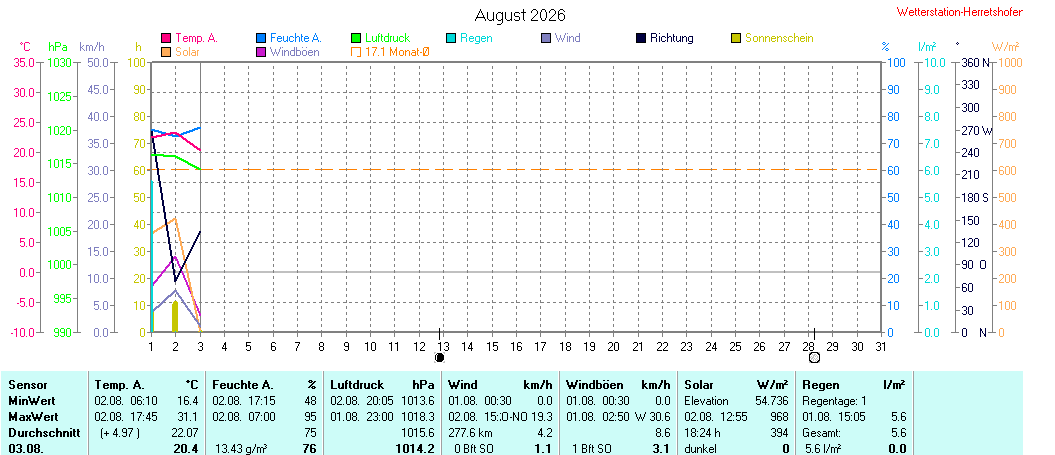This screenshot has width=1055, height=455.
Task: Click the °C axis unit header
Action: click(25, 47)
